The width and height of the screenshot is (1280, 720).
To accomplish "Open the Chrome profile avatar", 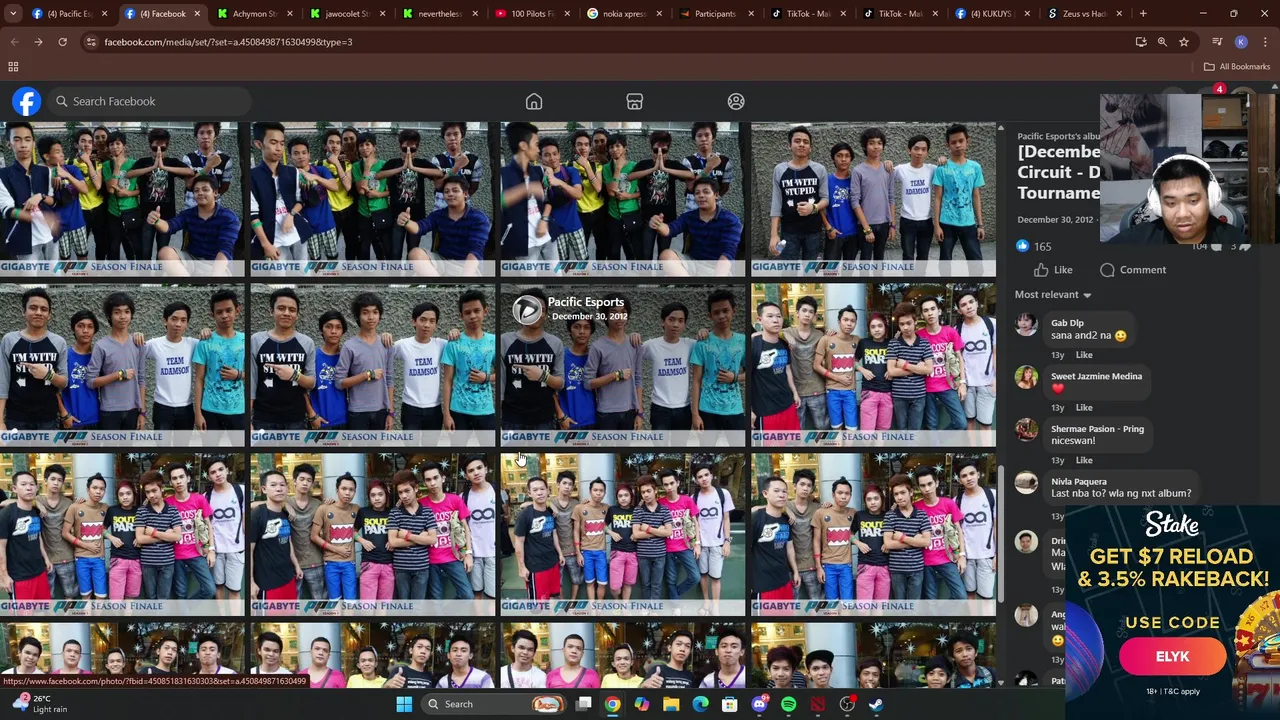I will pos(1241,42).
